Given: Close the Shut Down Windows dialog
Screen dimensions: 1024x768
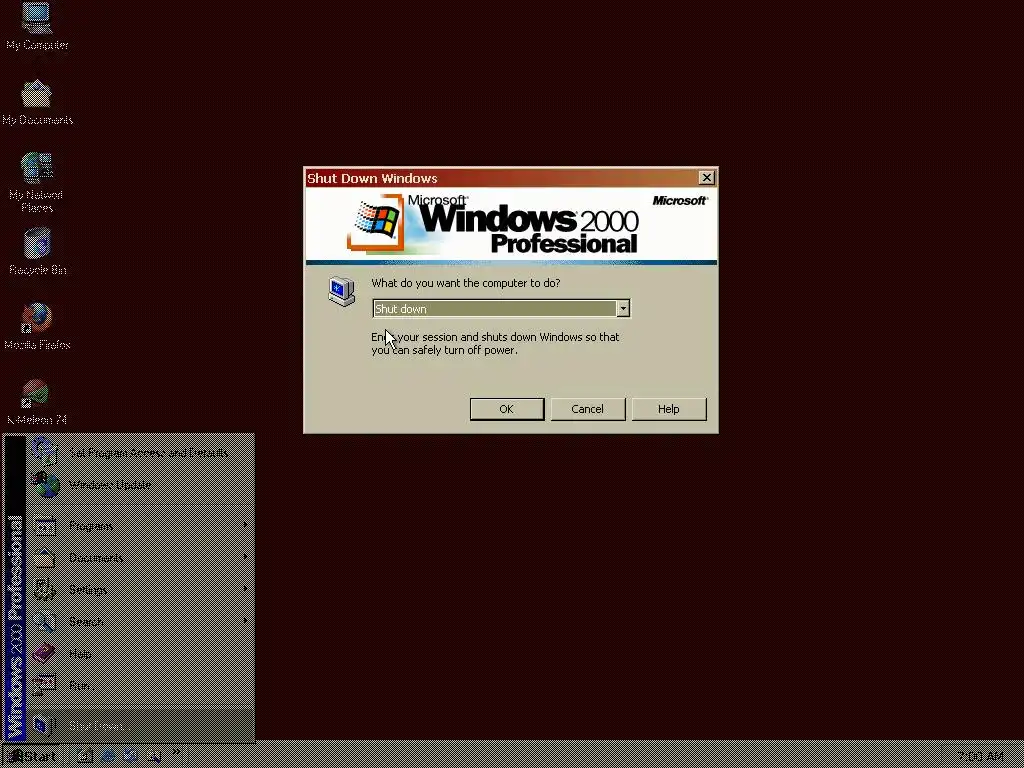Looking at the screenshot, I should (x=707, y=178).
